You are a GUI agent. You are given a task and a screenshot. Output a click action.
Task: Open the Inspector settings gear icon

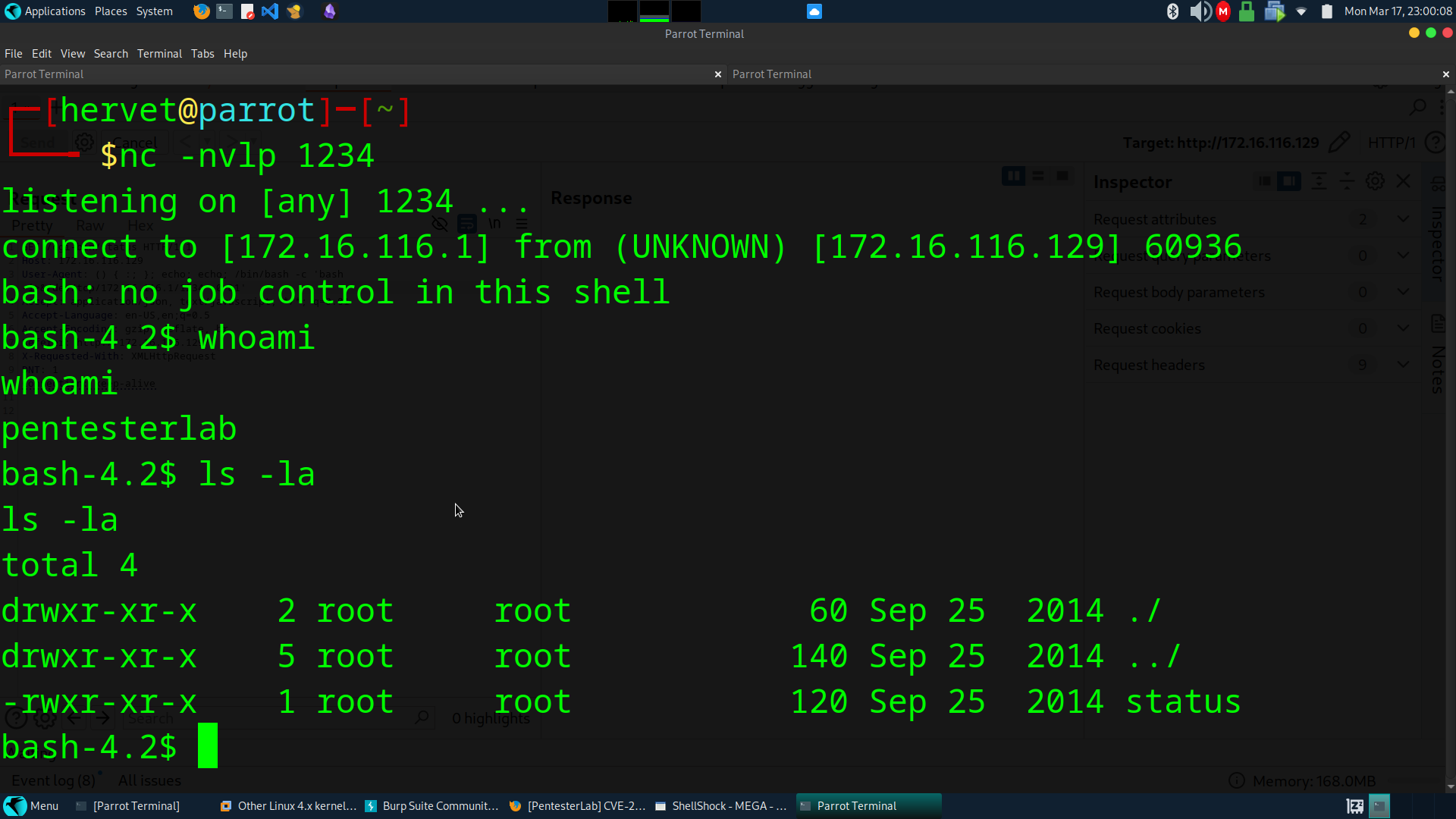1375,181
